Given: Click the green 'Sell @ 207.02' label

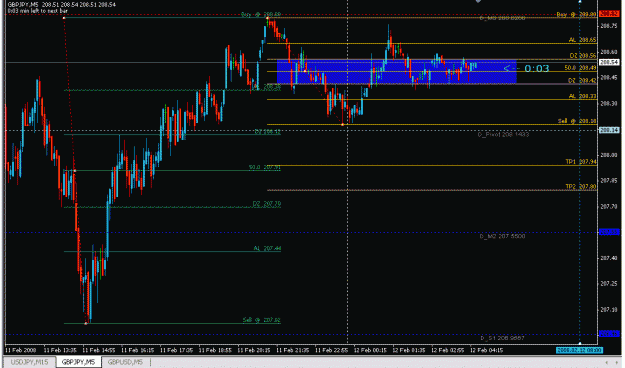Looking at the screenshot, I should [x=261, y=320].
